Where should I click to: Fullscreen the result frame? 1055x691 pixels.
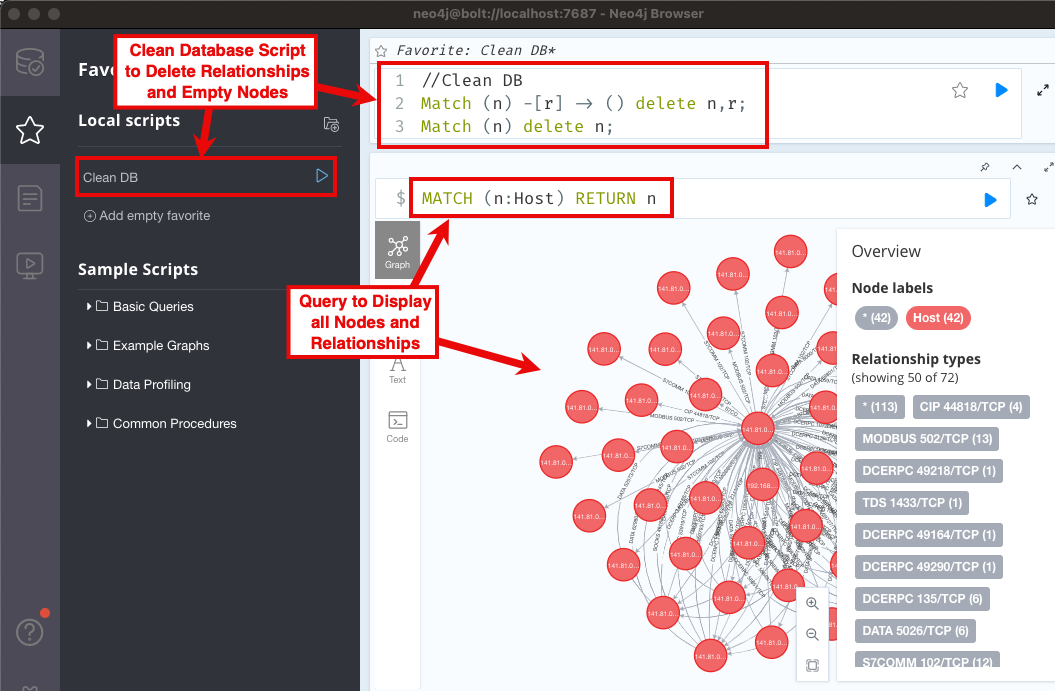[x=1048, y=167]
